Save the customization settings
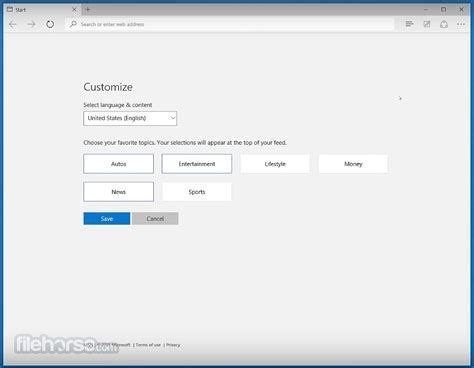 click(x=107, y=219)
